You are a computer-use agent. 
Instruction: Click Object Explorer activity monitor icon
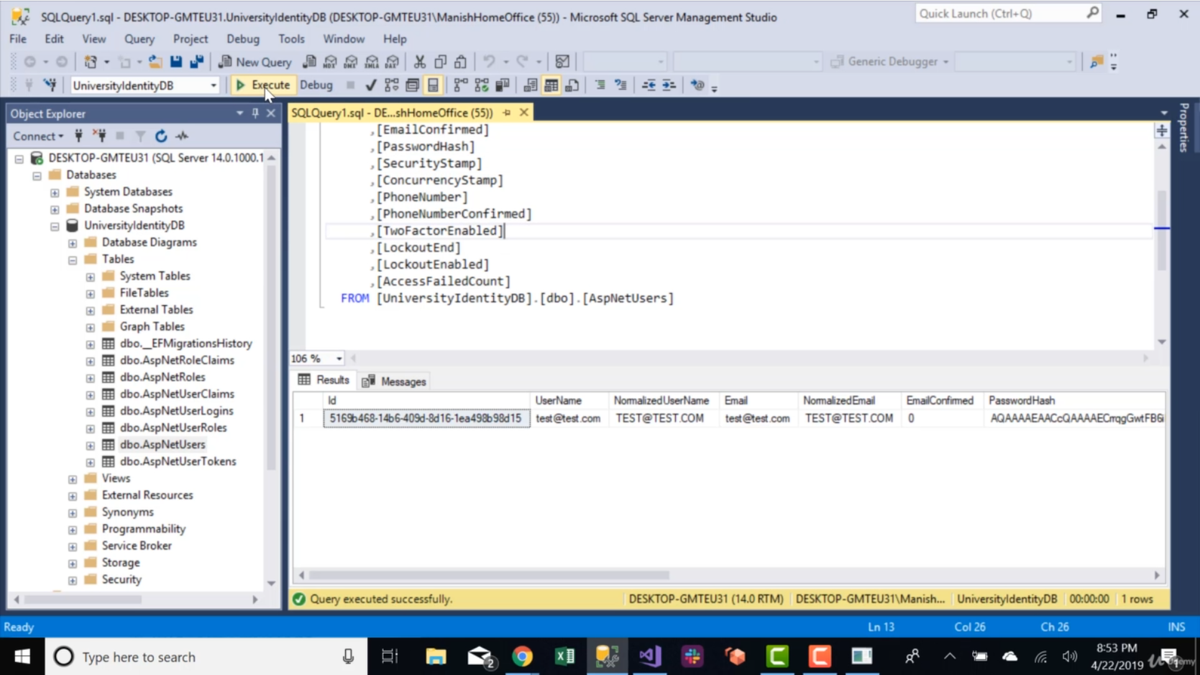coord(182,135)
